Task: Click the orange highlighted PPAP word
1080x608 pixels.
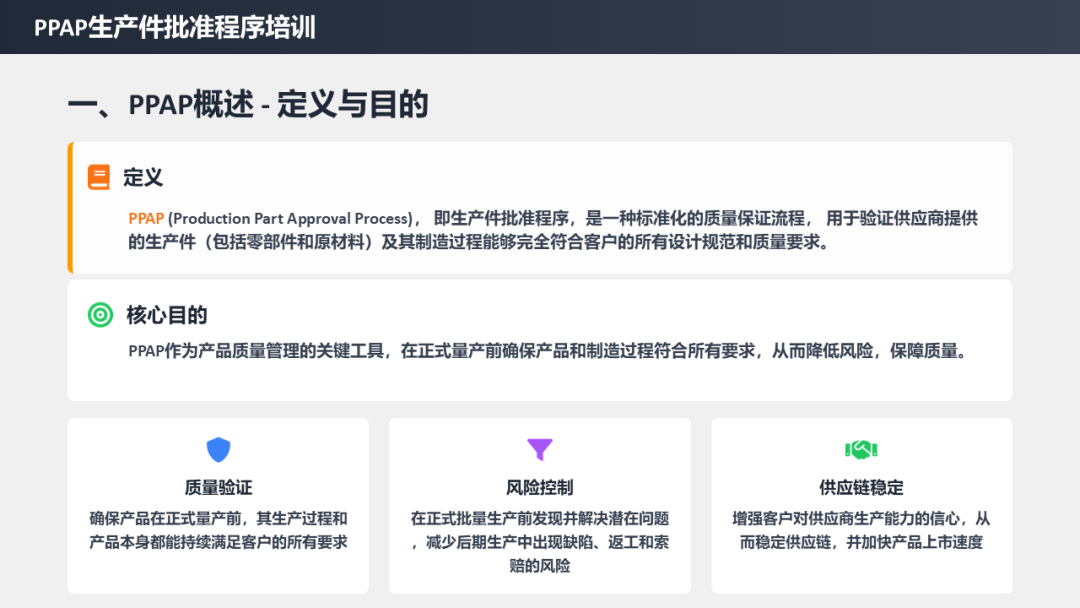Action: click(146, 218)
